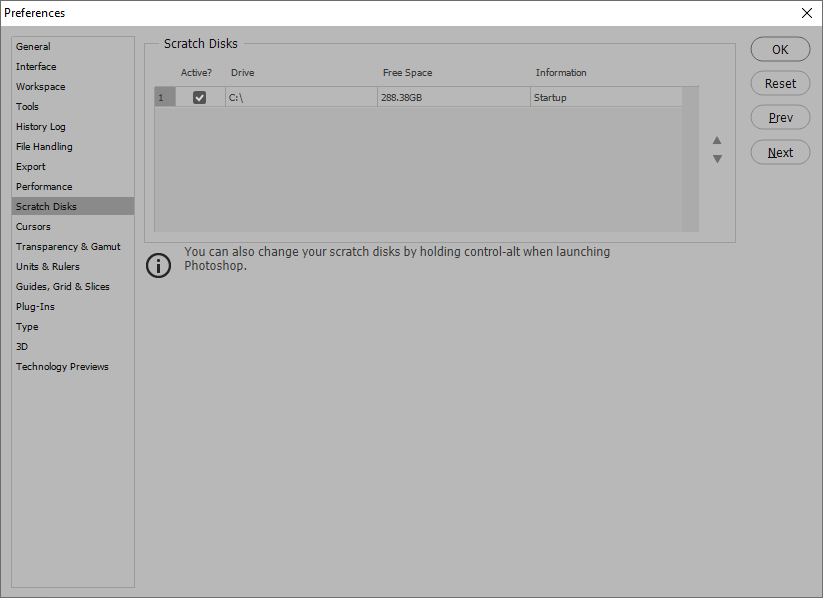Click the Startup information cell

pos(606,97)
